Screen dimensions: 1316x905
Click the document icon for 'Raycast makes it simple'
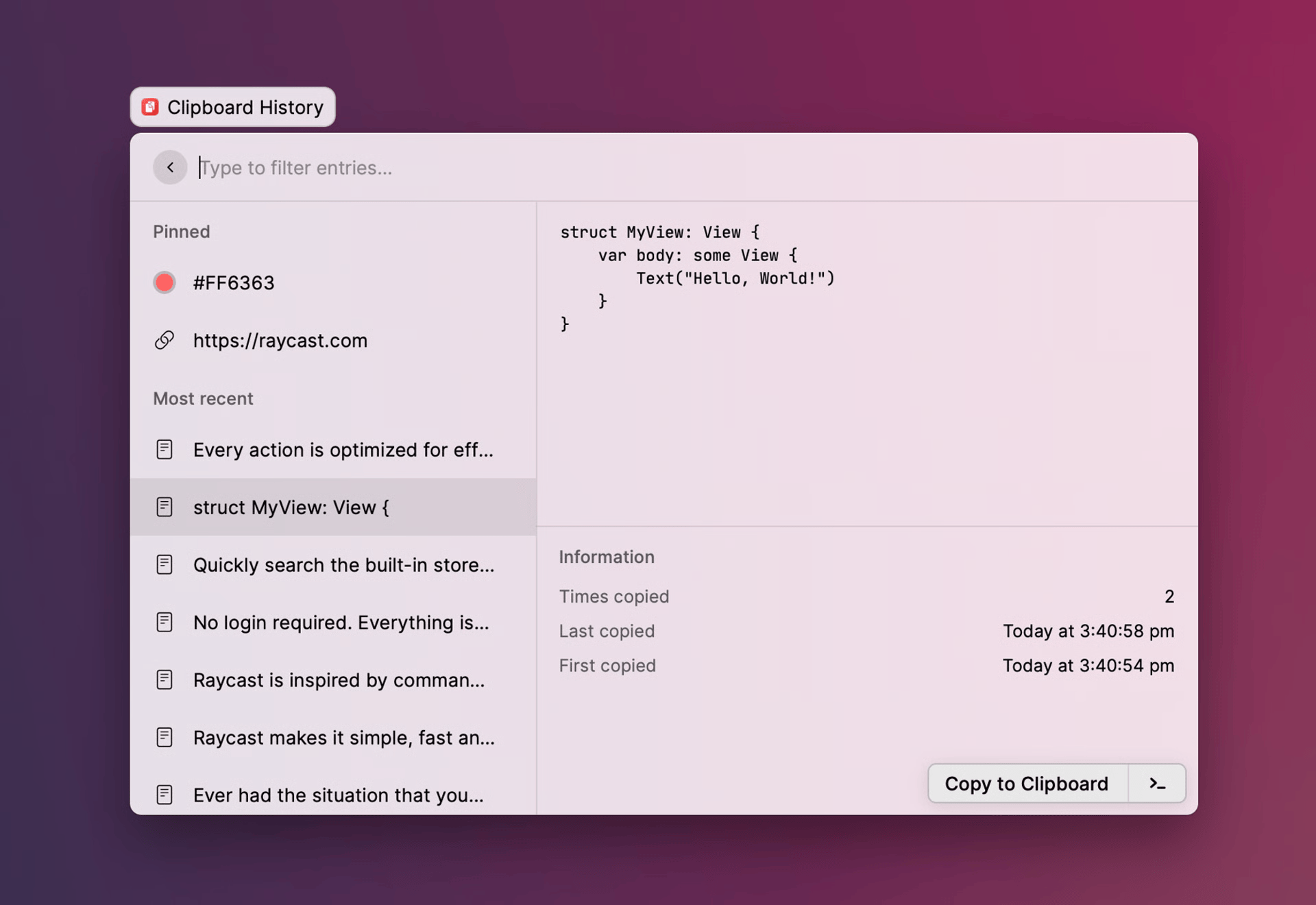click(164, 738)
